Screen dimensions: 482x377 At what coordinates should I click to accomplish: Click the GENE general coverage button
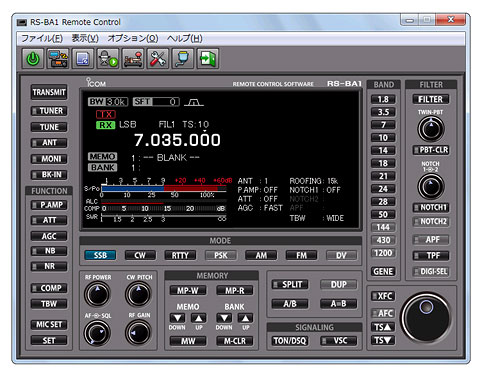click(x=383, y=271)
